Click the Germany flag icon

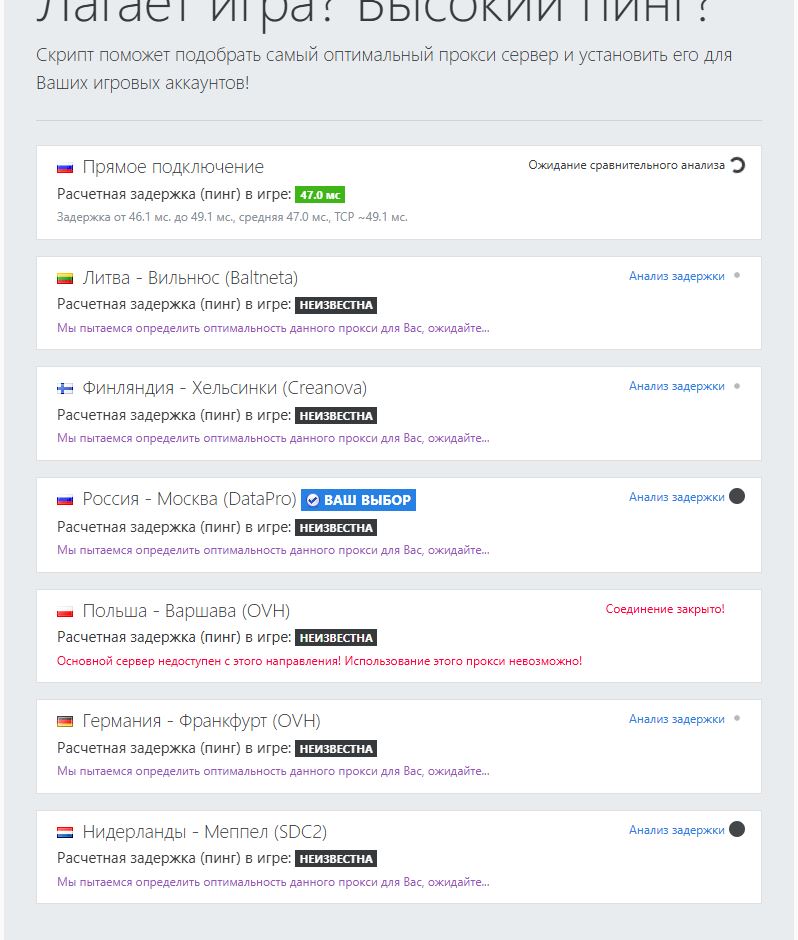tap(66, 722)
